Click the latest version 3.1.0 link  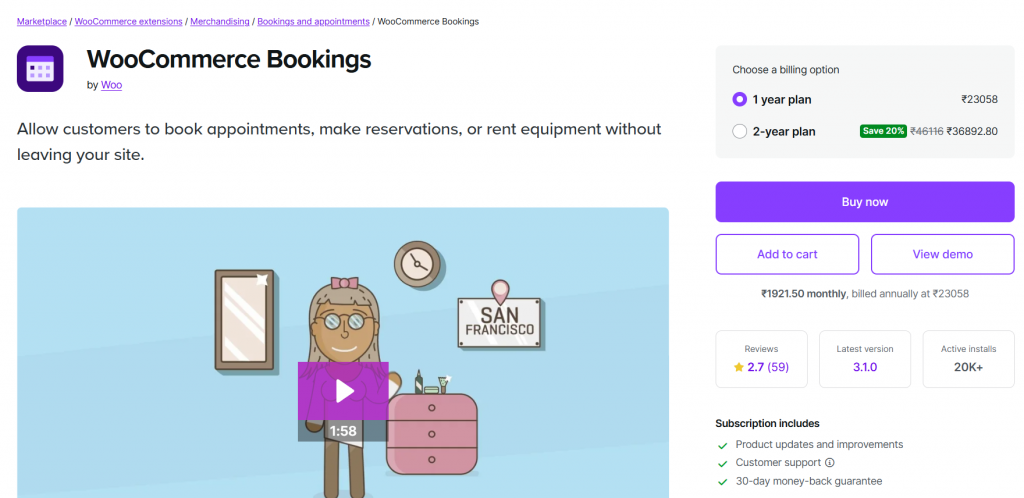click(865, 367)
